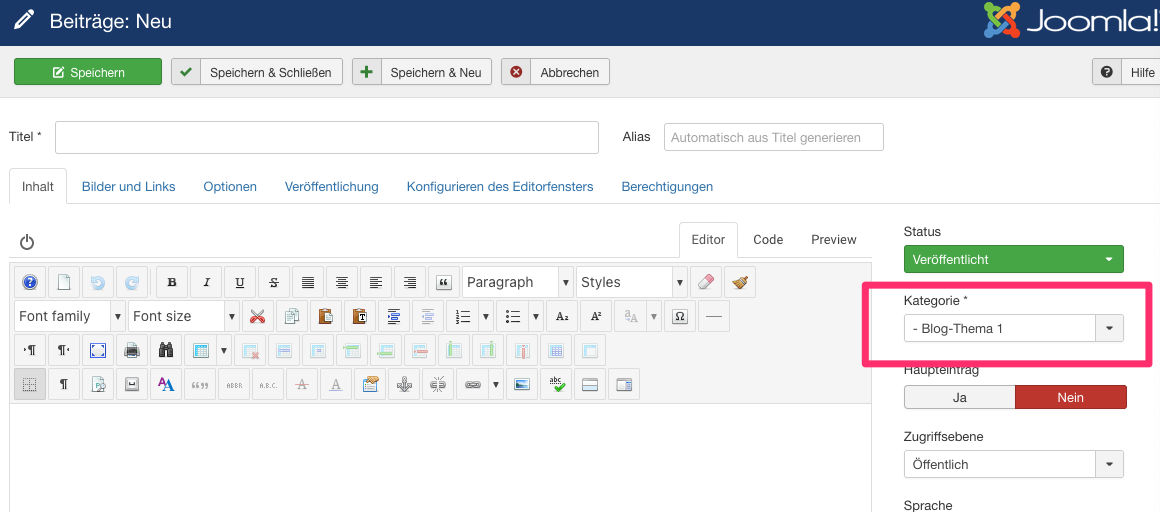Apply bold formatting
The width and height of the screenshot is (1160, 512).
[172, 282]
